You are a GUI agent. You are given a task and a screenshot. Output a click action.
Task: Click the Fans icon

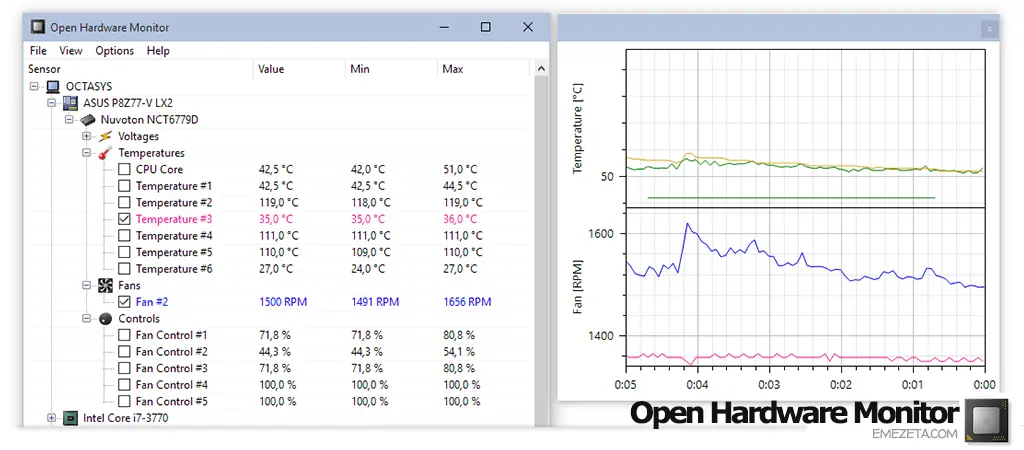[105, 285]
